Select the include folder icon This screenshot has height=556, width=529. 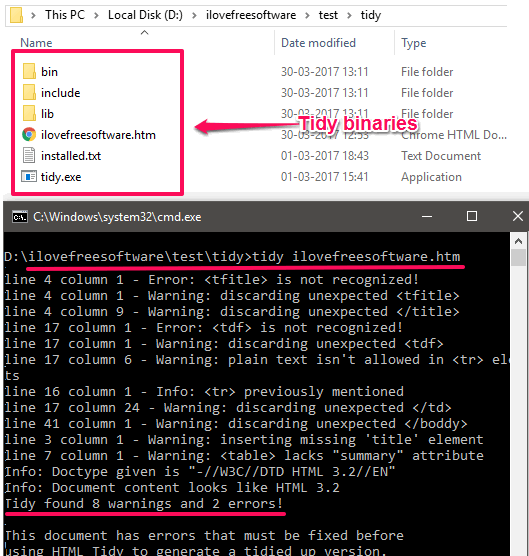29,92
